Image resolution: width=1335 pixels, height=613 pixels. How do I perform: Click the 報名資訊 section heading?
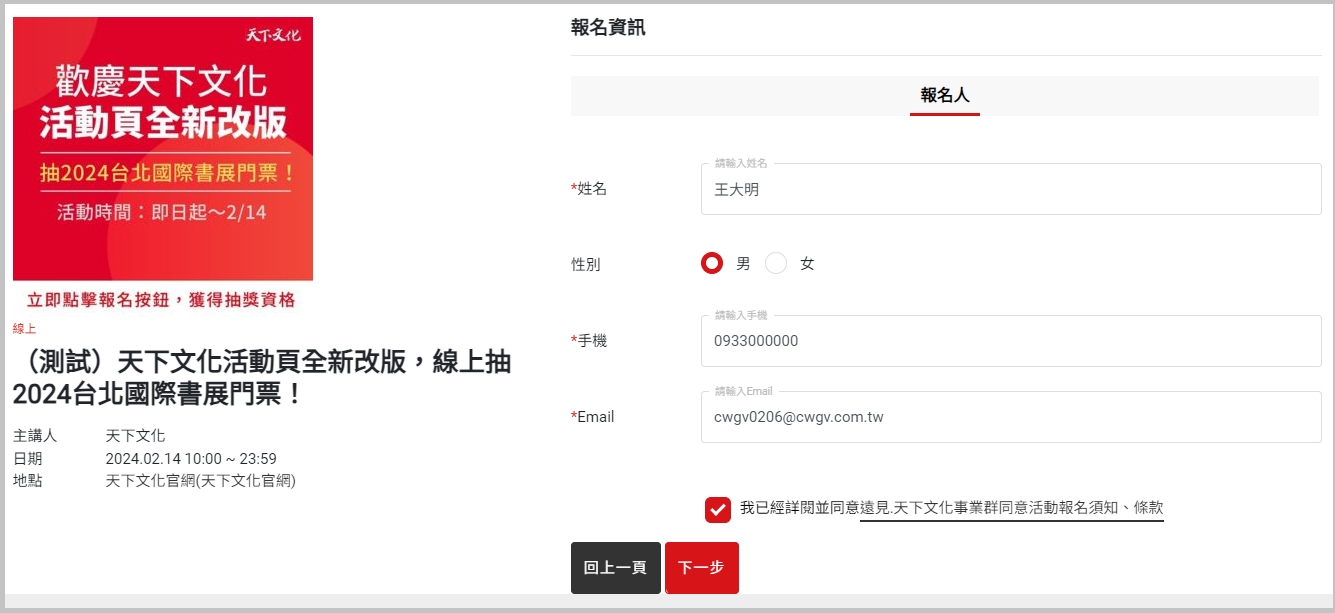pos(608,28)
